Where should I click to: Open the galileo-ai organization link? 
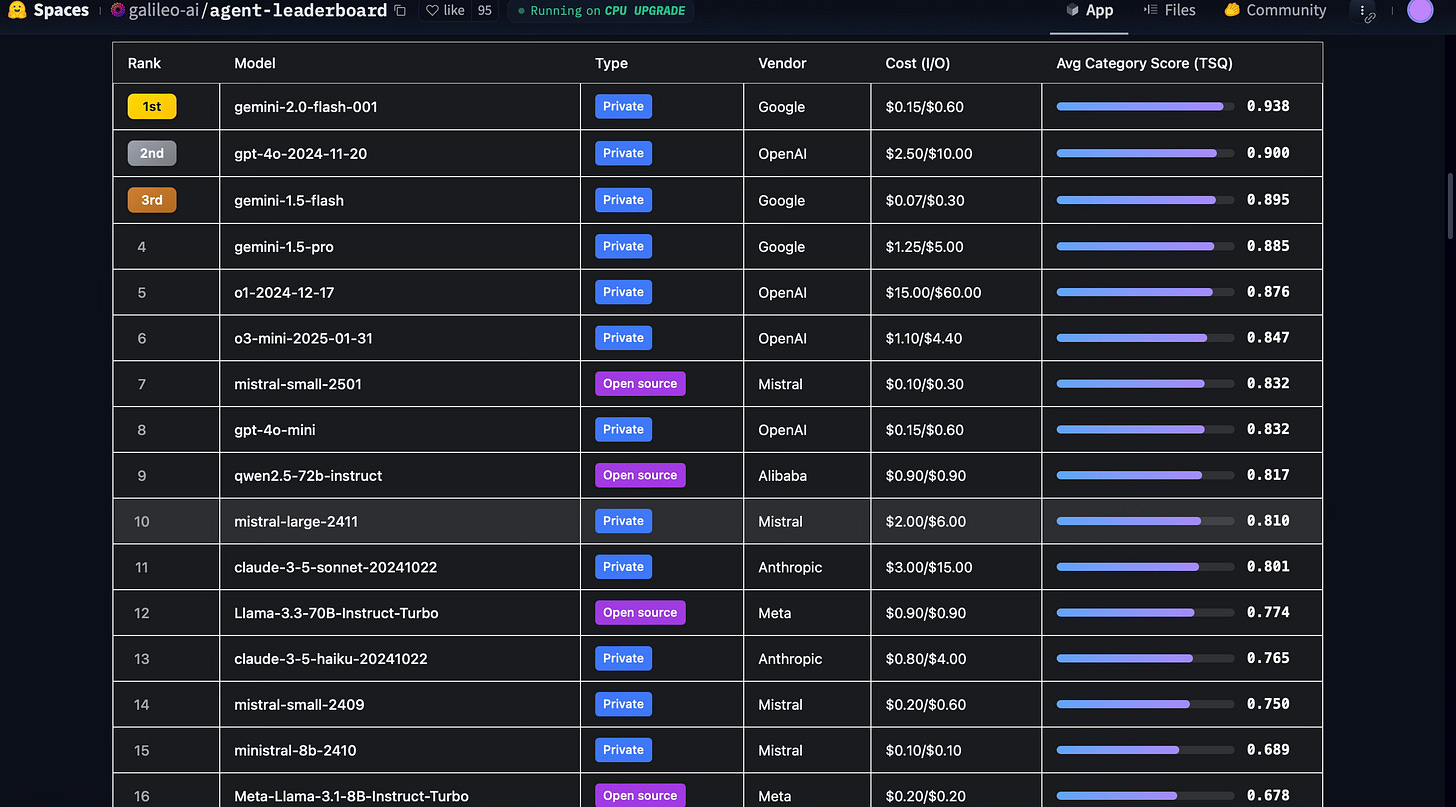point(164,11)
